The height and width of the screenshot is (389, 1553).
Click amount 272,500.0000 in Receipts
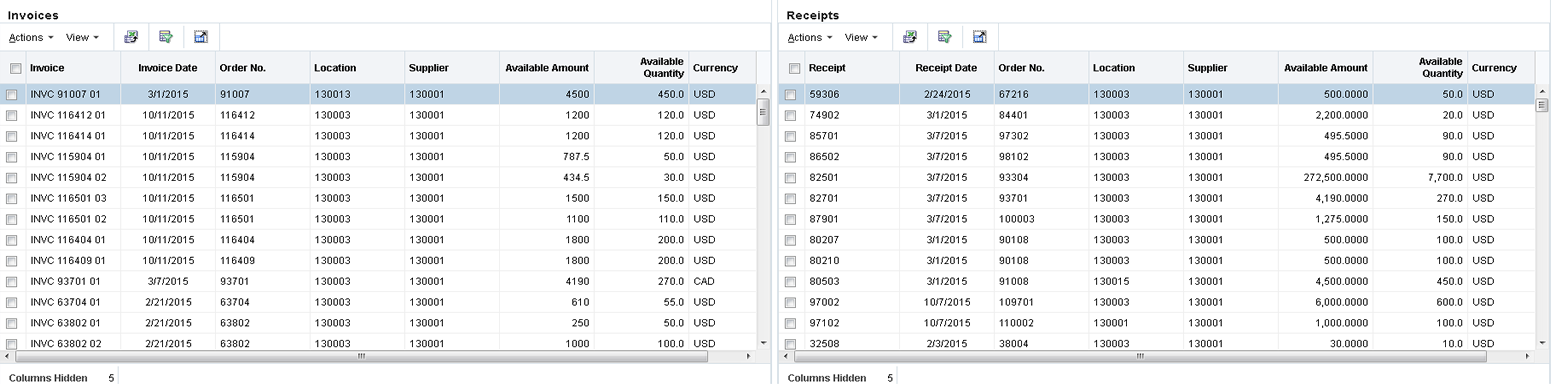point(1335,178)
